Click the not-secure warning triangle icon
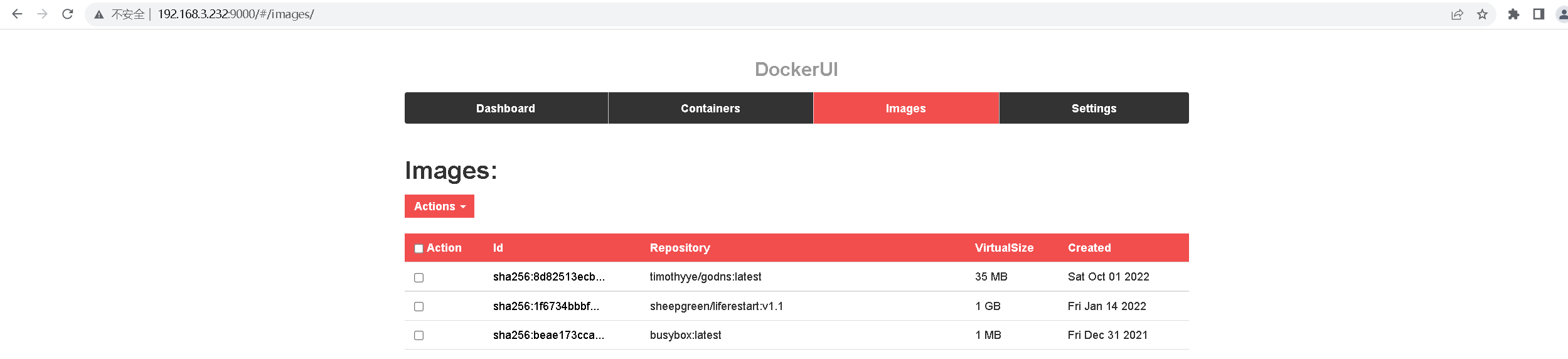 [99, 14]
